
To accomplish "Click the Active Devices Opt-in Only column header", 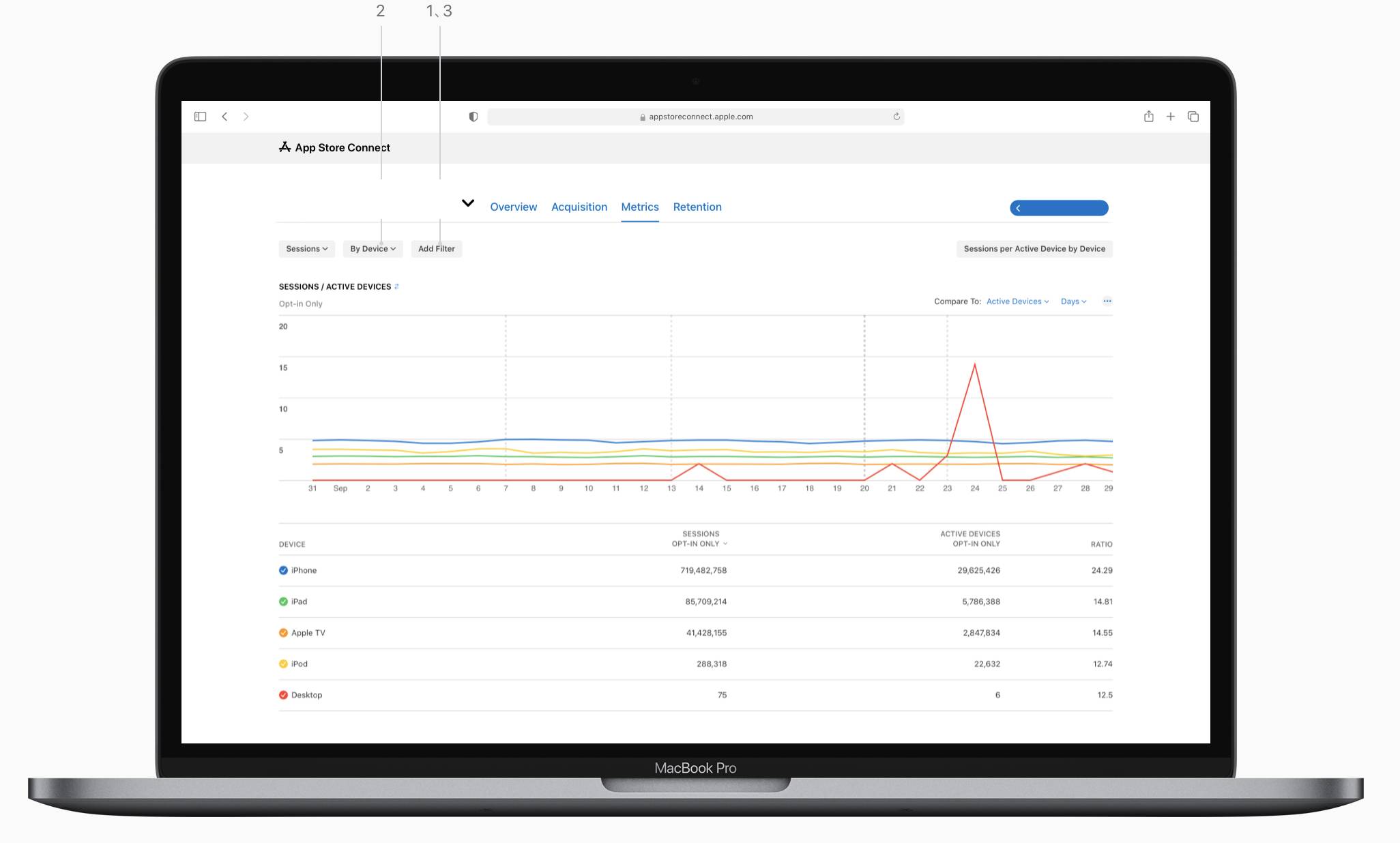I will coord(970,539).
